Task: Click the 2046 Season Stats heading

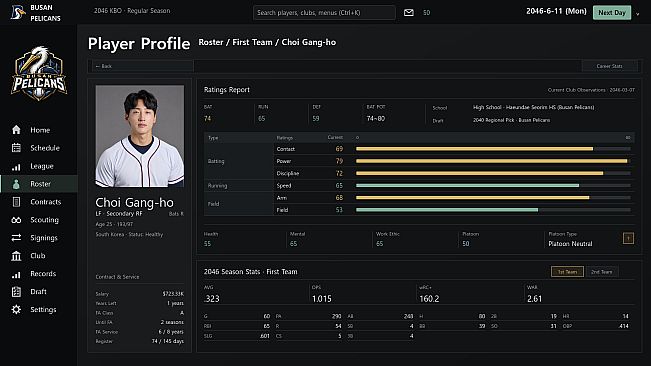Action: (250, 272)
